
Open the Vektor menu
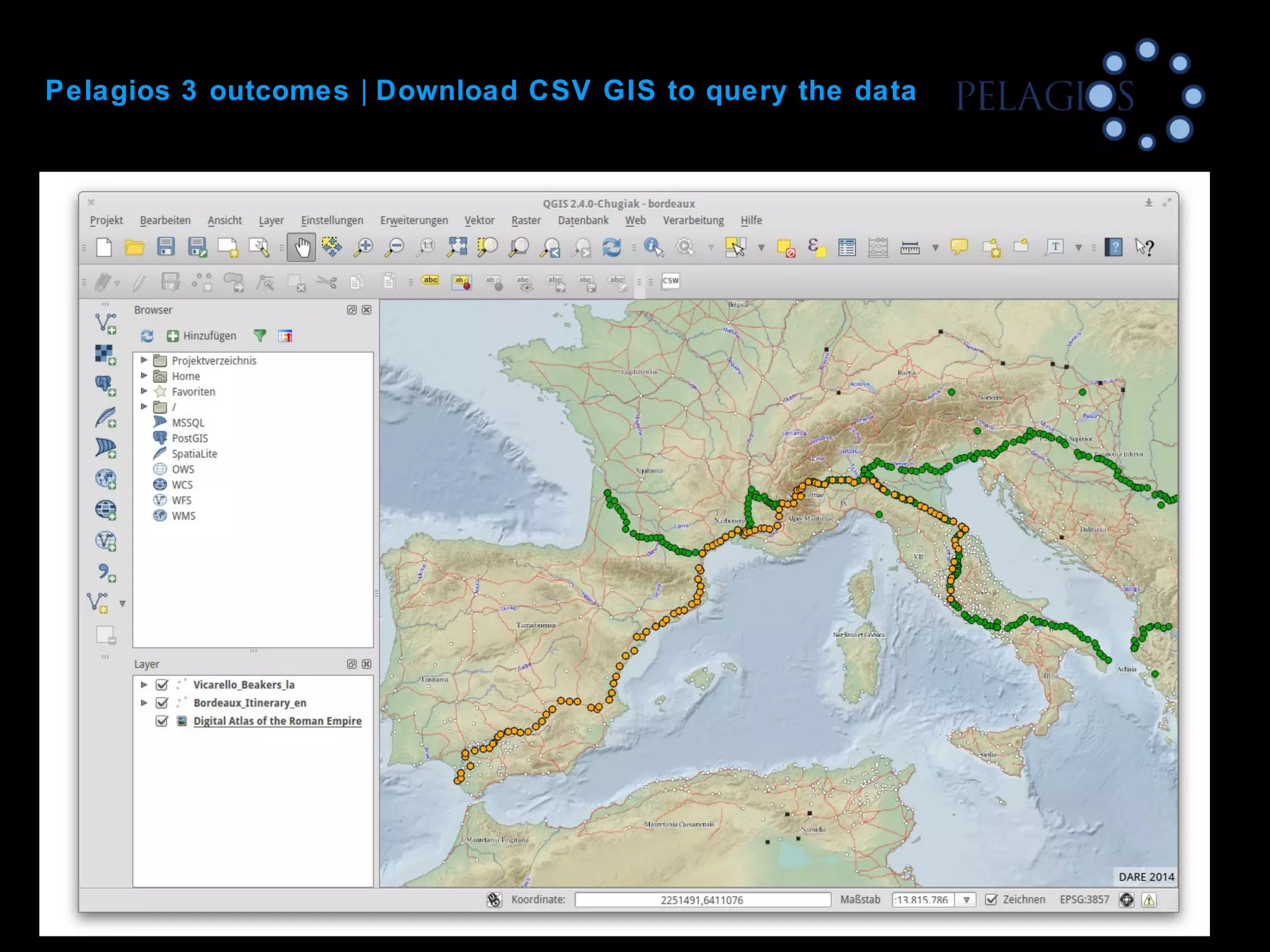(x=479, y=221)
